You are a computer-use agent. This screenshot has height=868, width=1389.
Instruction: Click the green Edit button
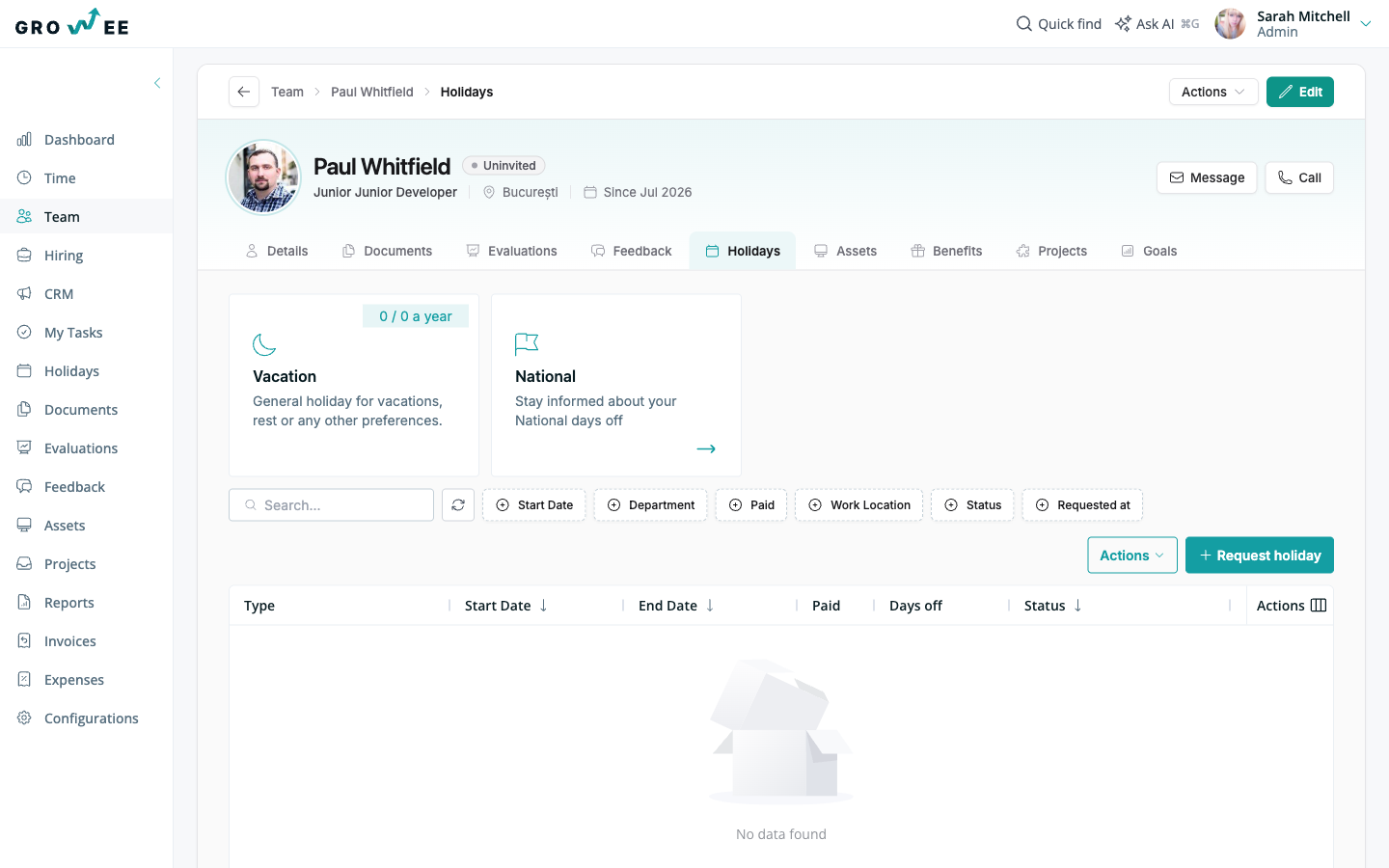tap(1300, 92)
